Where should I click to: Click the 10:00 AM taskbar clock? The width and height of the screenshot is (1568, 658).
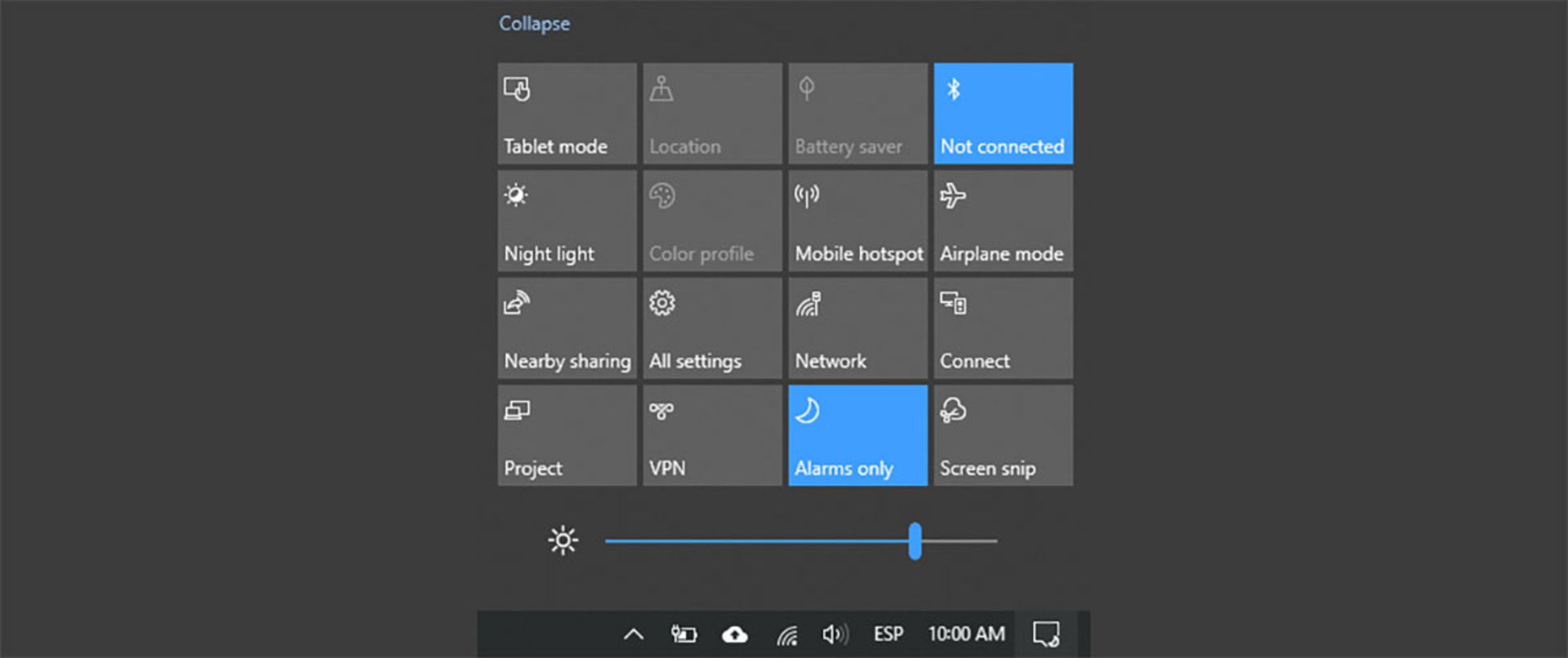pyautogui.click(x=966, y=634)
